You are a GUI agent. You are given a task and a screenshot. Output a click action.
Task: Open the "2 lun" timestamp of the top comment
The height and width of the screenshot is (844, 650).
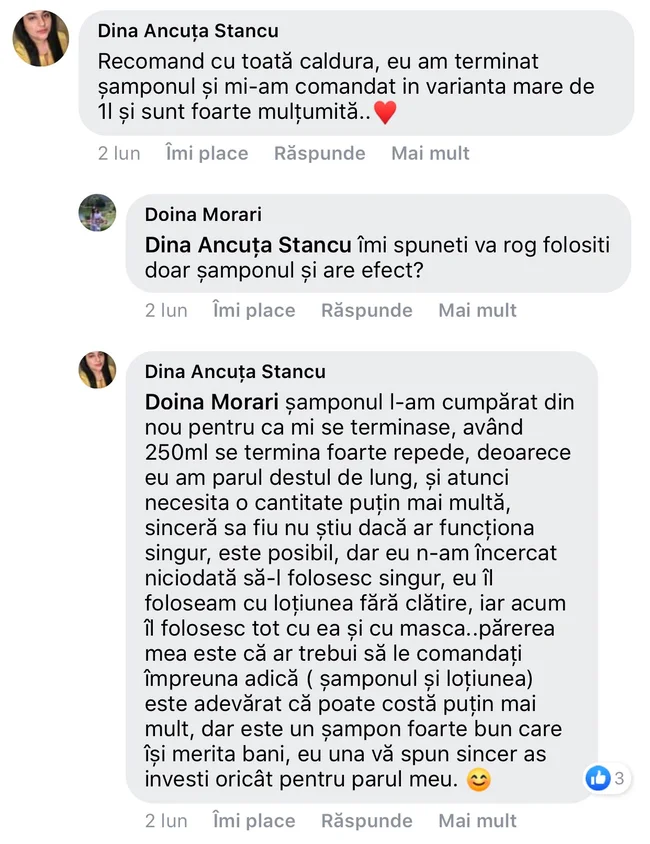(119, 153)
